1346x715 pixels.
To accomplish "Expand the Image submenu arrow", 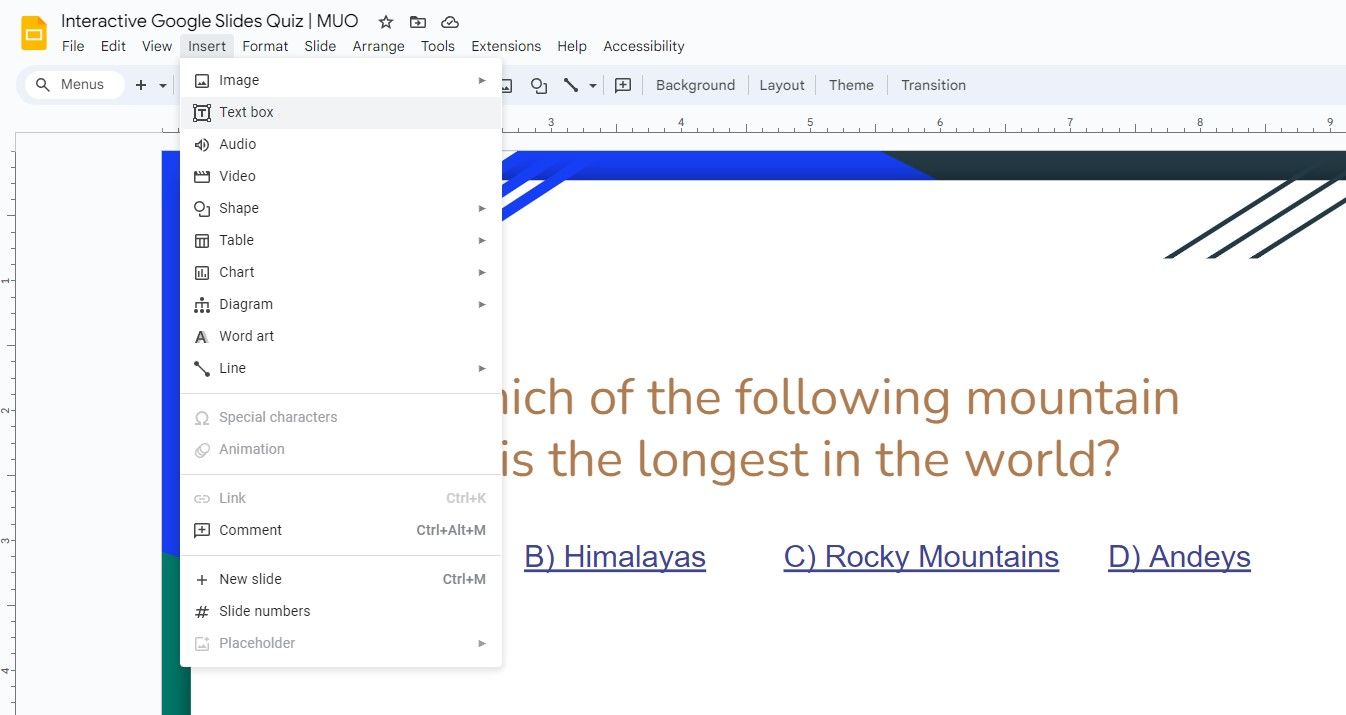I will [x=482, y=80].
